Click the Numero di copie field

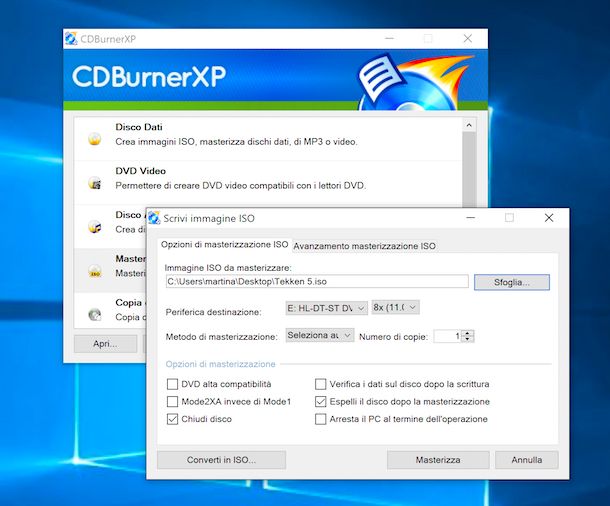tap(448, 336)
